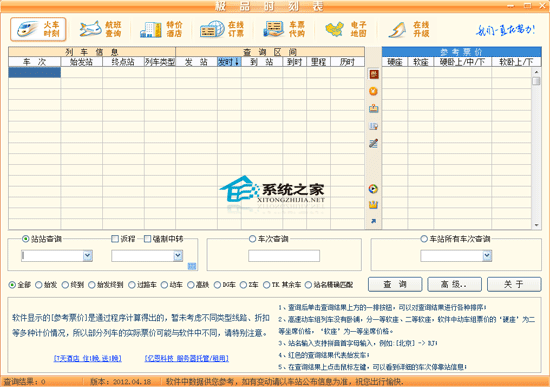Sort by 发时 column header
The width and height of the screenshot is (550, 387).
pos(229,62)
